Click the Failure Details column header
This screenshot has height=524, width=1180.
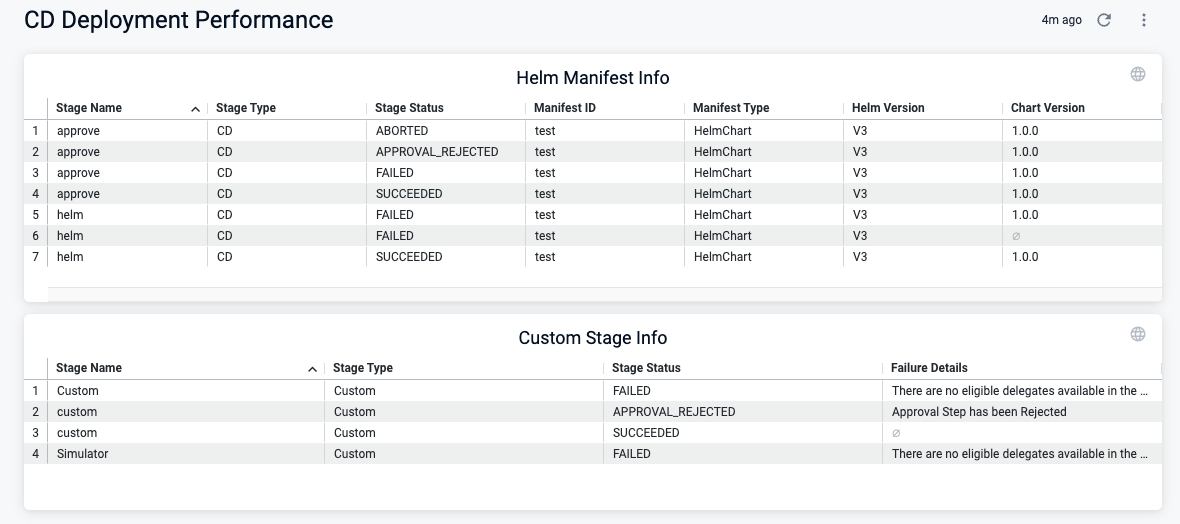click(x=929, y=368)
